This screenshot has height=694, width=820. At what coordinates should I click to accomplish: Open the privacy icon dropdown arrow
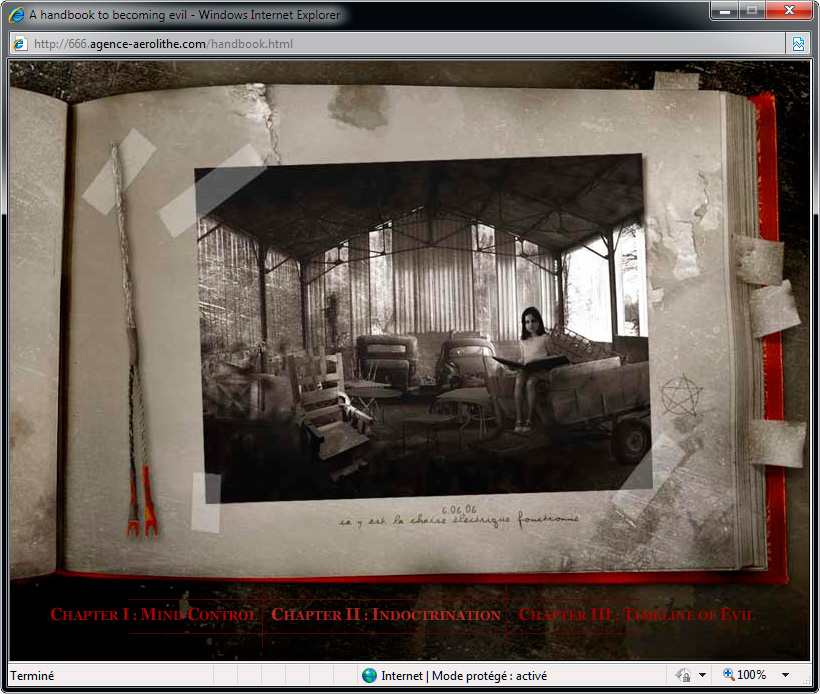tap(703, 676)
